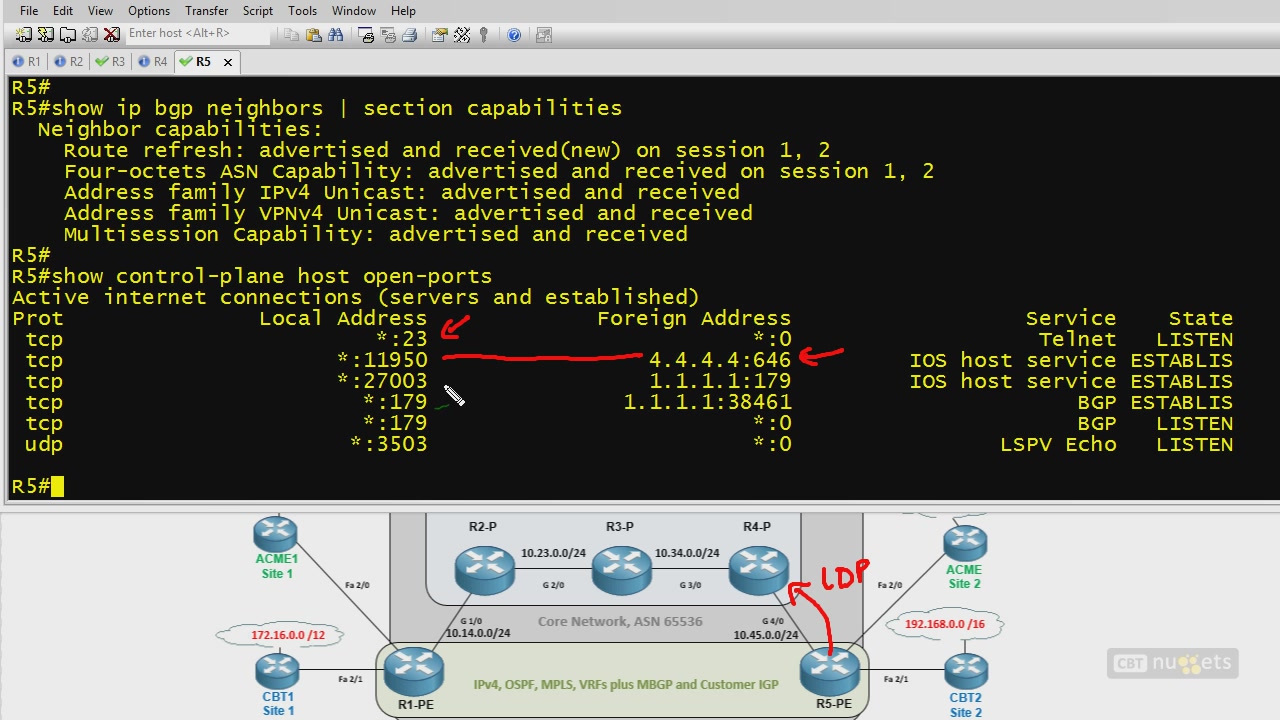Open the Transfer menu

click(206, 11)
